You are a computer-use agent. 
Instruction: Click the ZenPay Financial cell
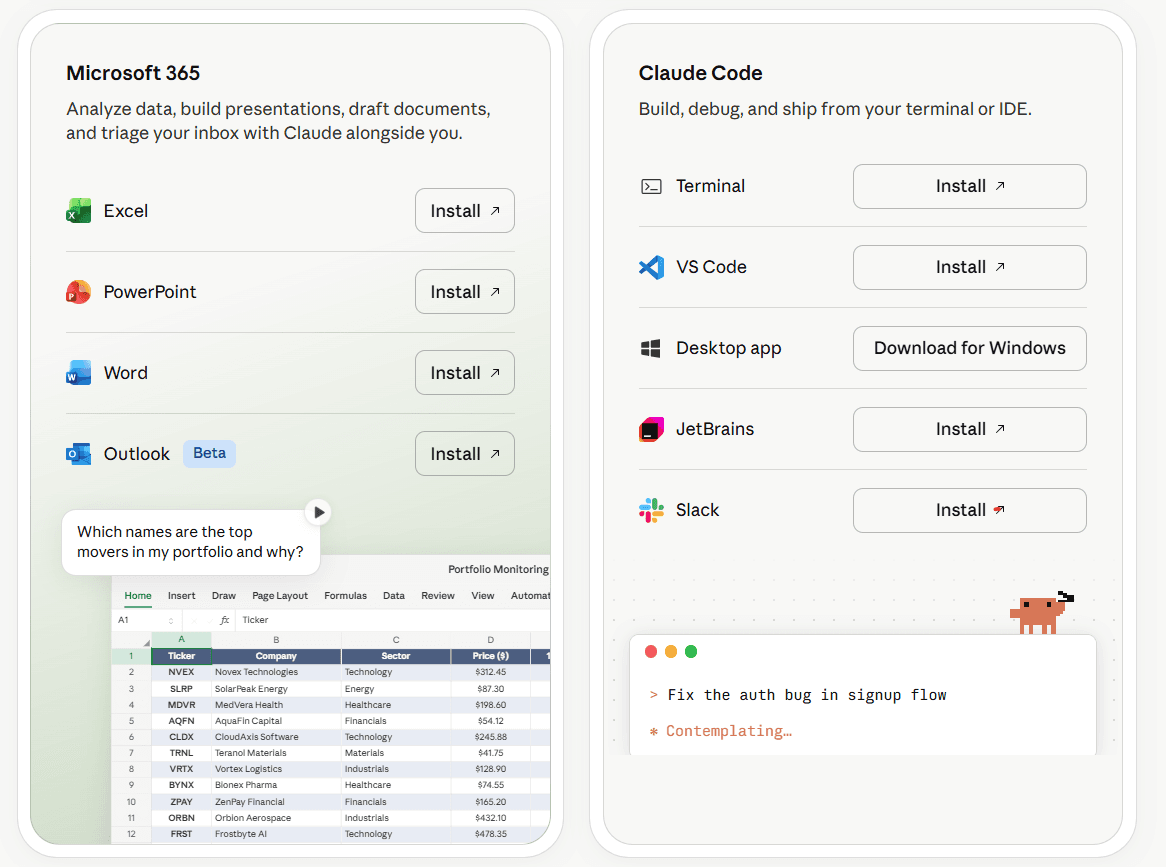[x=276, y=802]
